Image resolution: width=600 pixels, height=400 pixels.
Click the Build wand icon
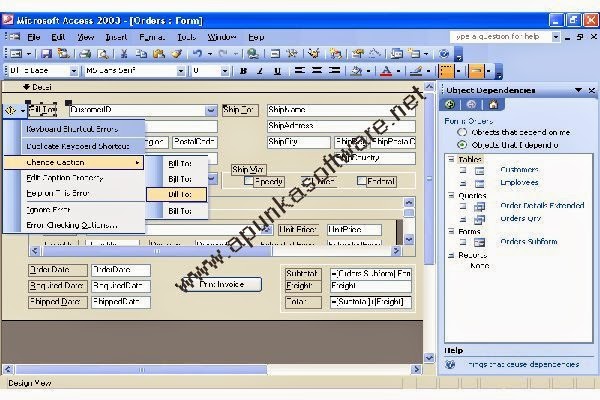coord(374,54)
